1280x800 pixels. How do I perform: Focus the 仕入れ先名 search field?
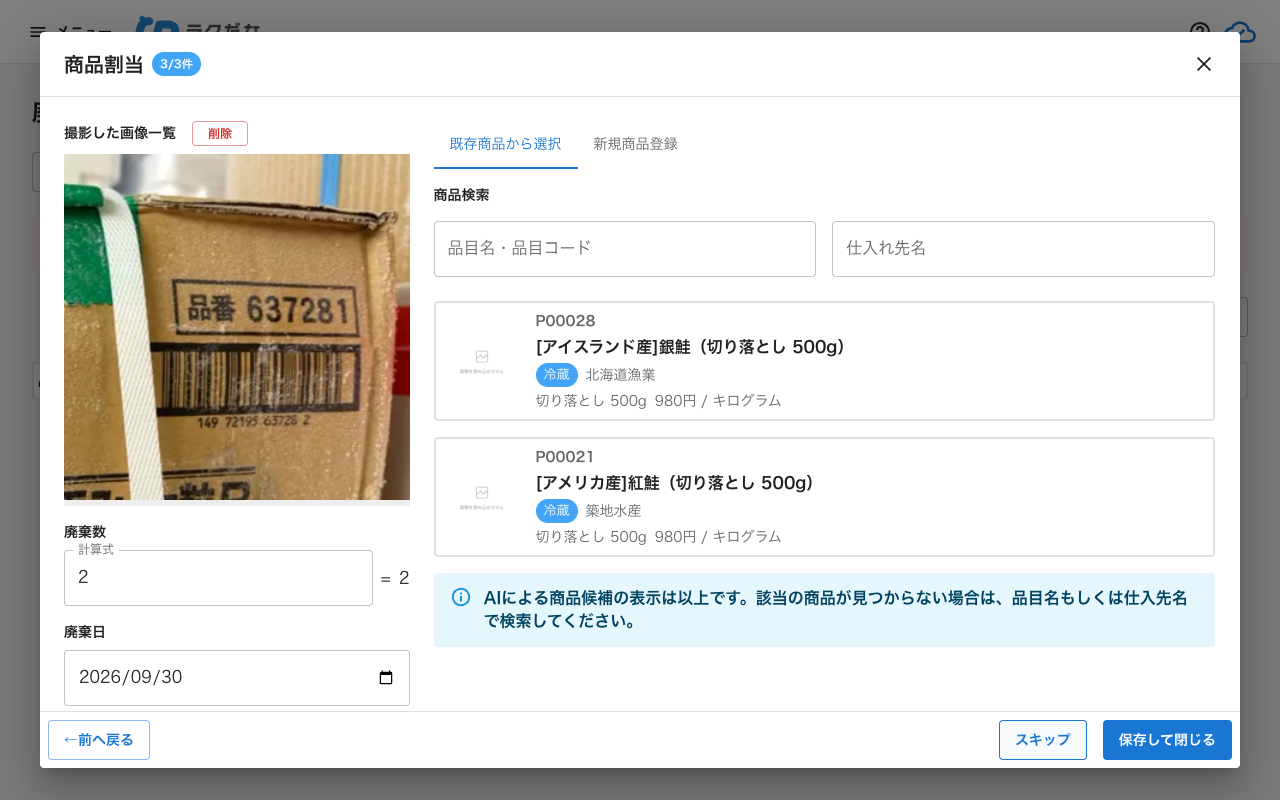[1023, 249]
